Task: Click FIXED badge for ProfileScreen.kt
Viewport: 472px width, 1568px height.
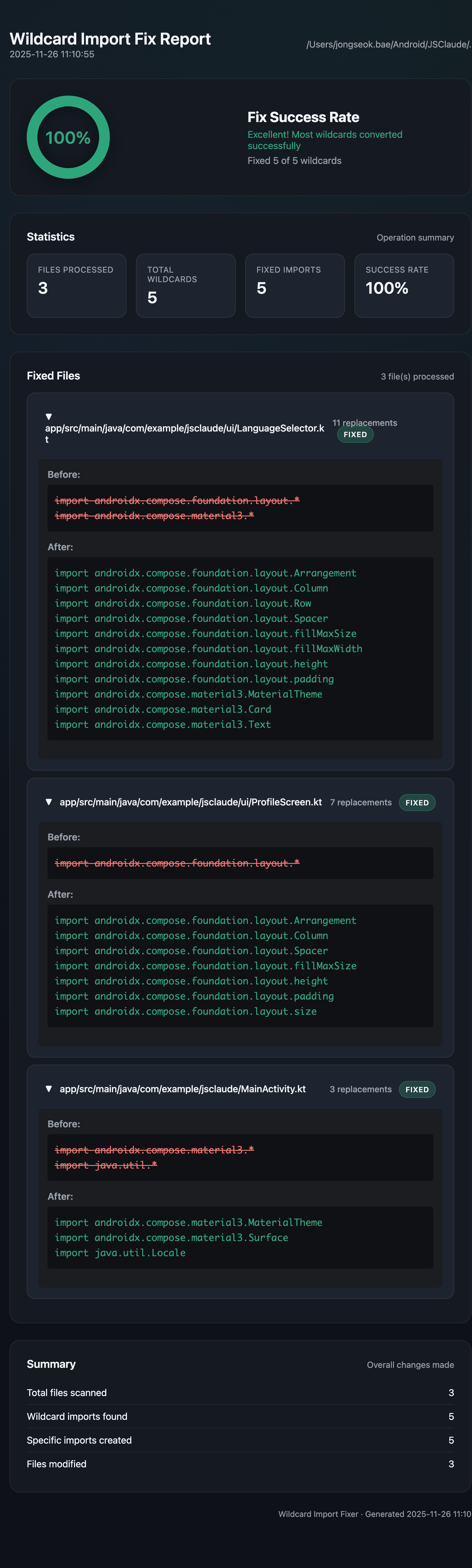Action: (x=417, y=803)
